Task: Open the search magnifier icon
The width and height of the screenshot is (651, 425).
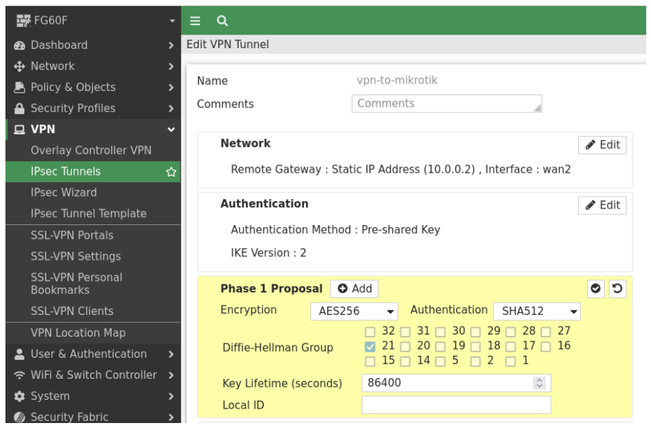Action: (x=222, y=20)
